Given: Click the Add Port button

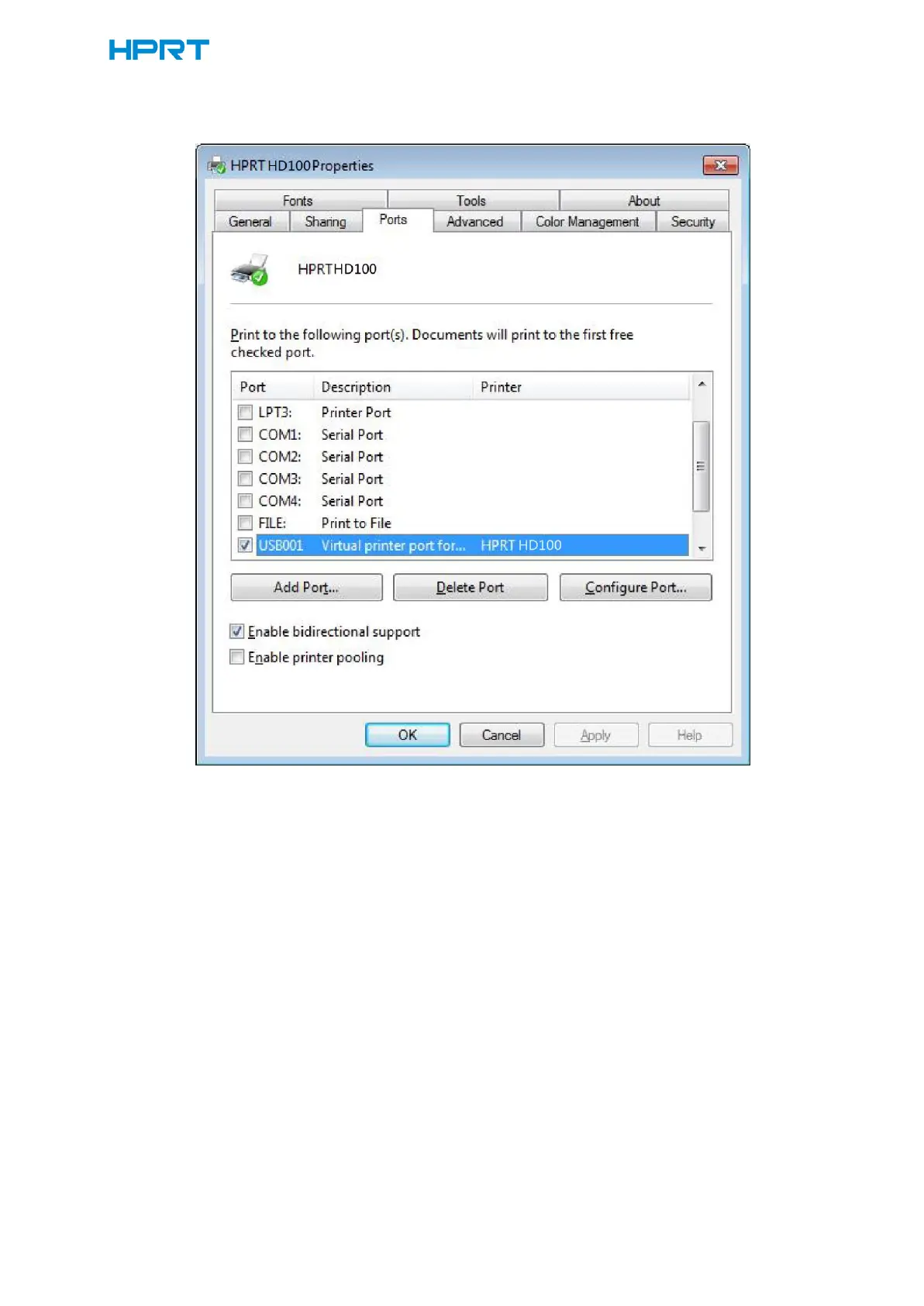Looking at the screenshot, I should (x=306, y=587).
